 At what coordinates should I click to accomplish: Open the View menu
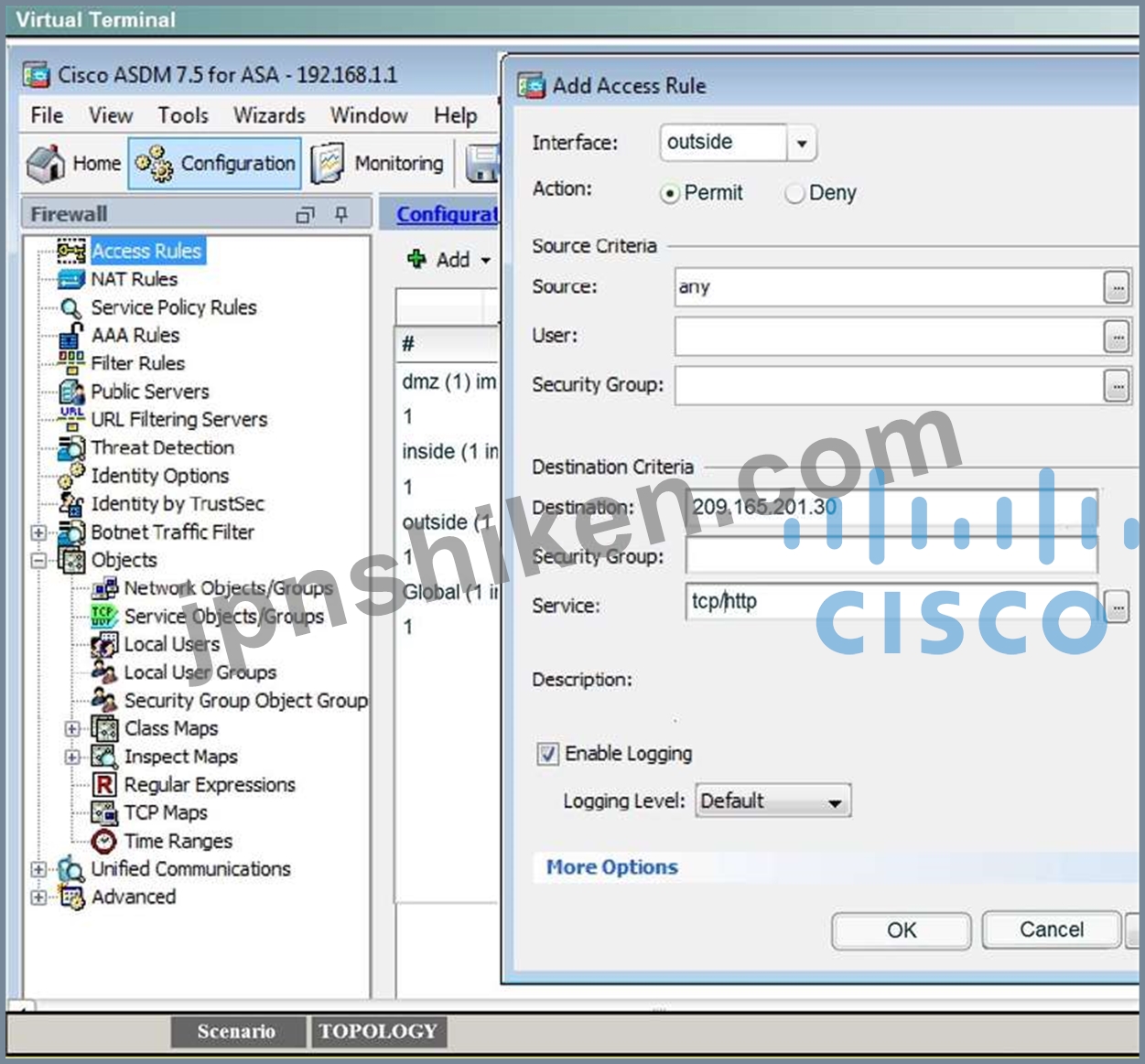111,115
